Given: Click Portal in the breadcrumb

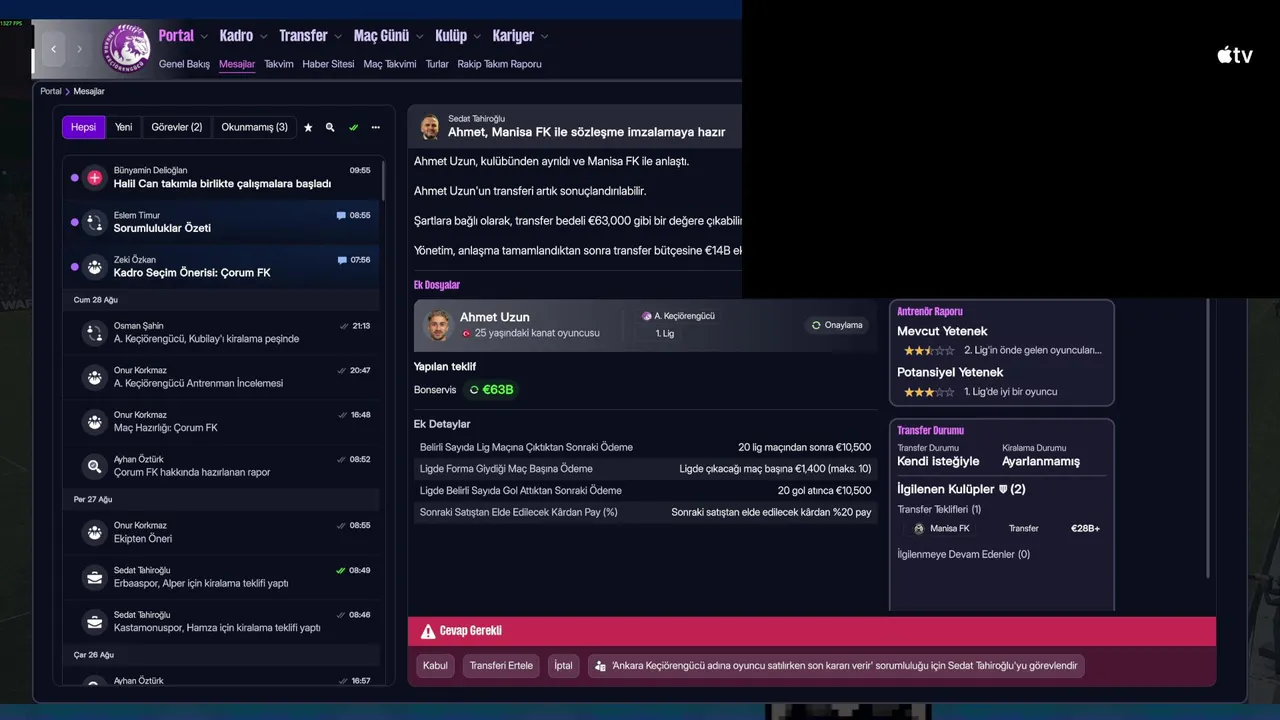Looking at the screenshot, I should tap(51, 91).
